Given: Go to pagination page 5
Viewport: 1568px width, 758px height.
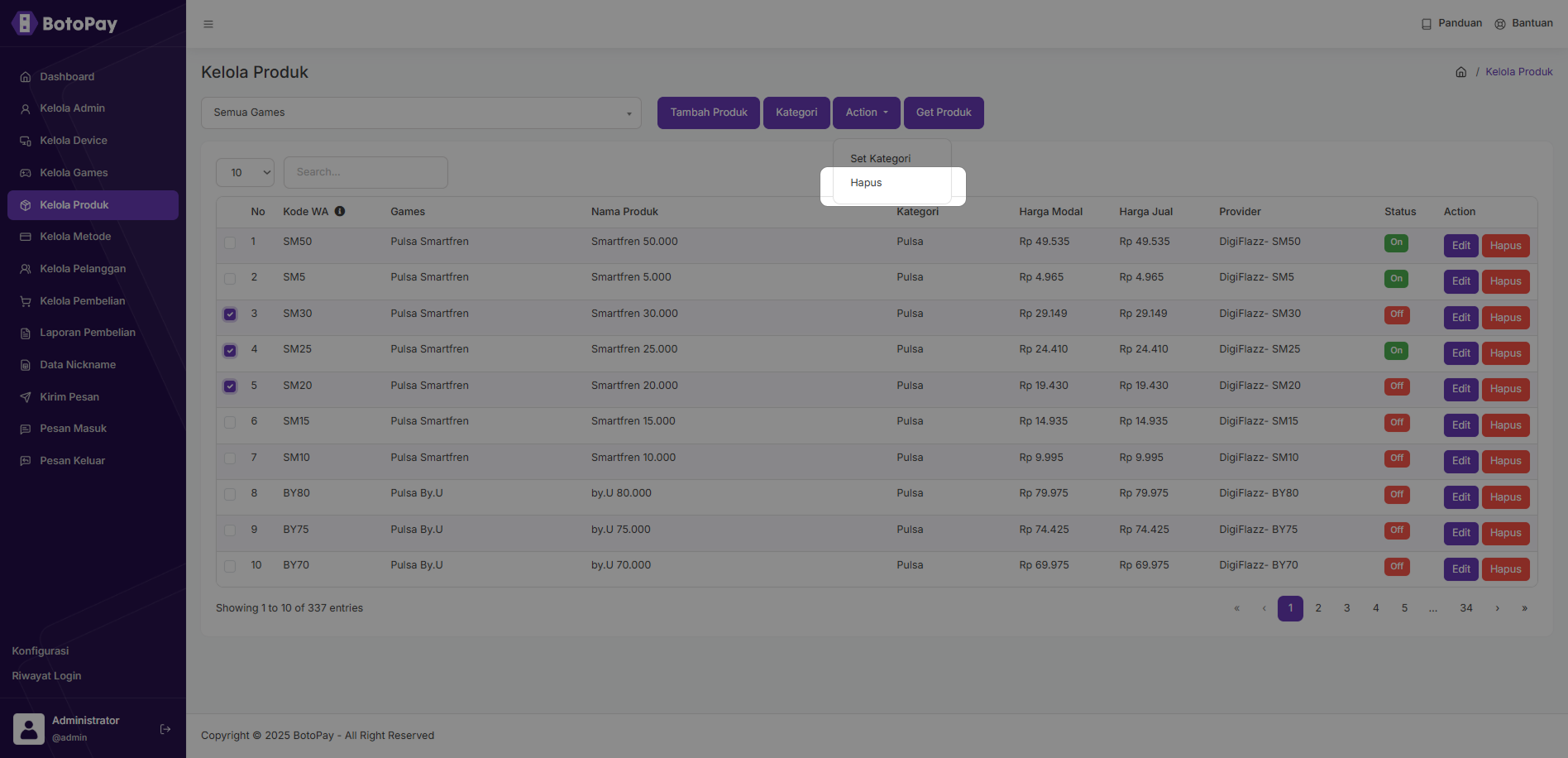Looking at the screenshot, I should (1404, 608).
